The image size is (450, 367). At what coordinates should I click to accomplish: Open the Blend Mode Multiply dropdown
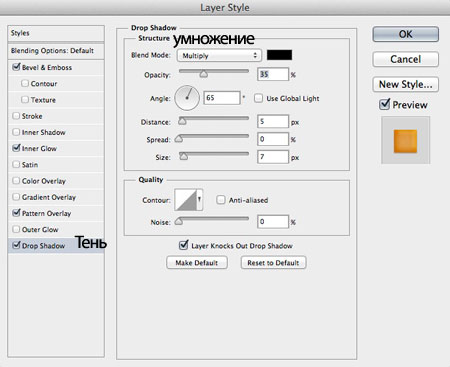pos(219,55)
